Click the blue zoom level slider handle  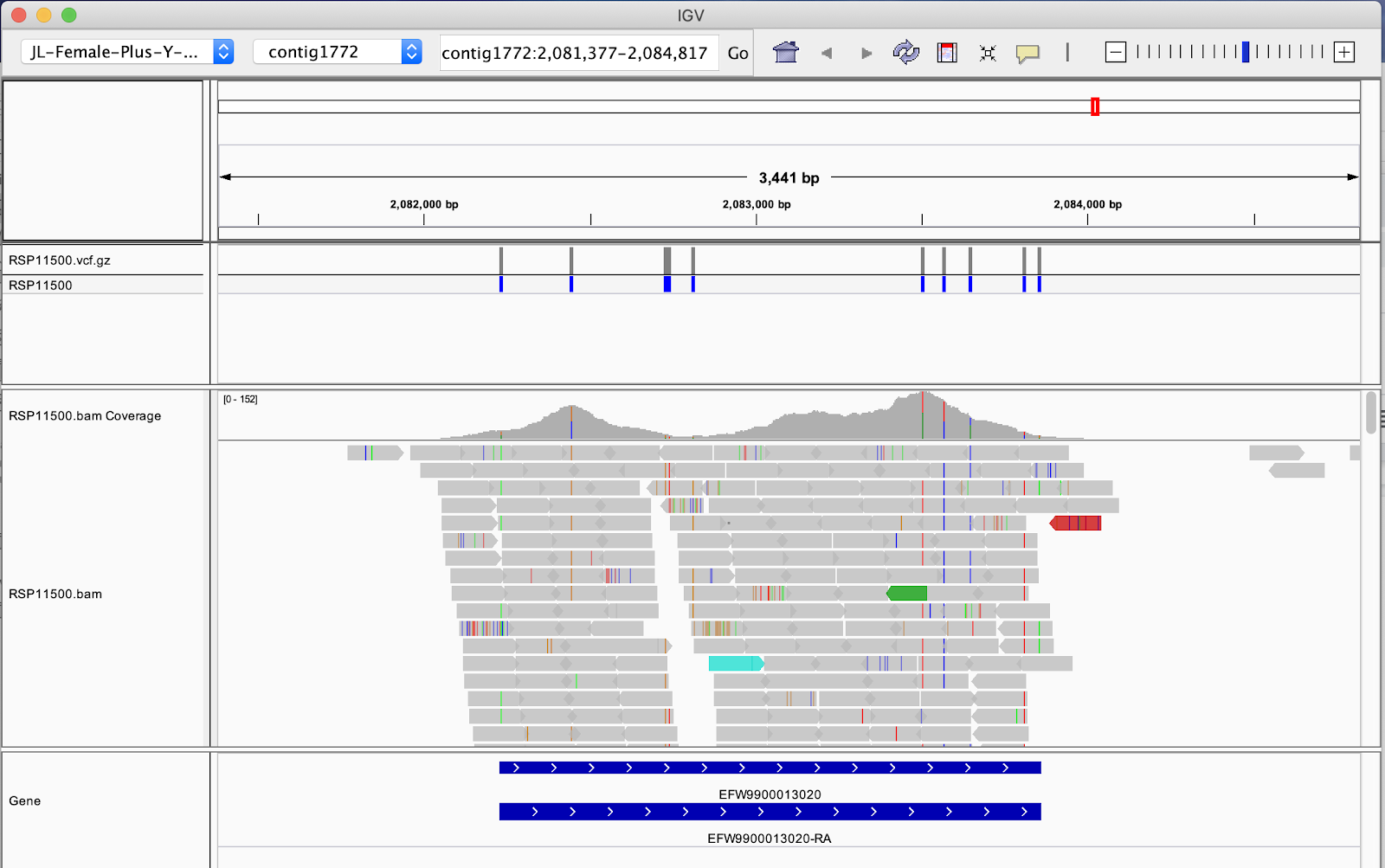(1245, 52)
